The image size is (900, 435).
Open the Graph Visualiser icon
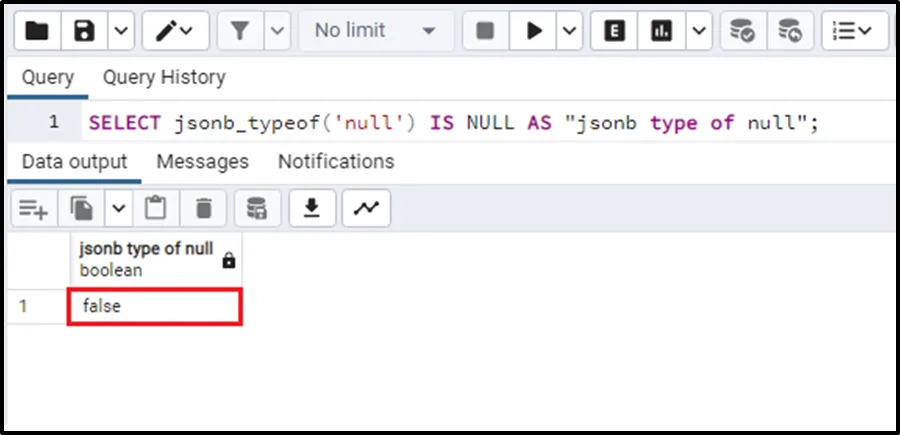[366, 208]
